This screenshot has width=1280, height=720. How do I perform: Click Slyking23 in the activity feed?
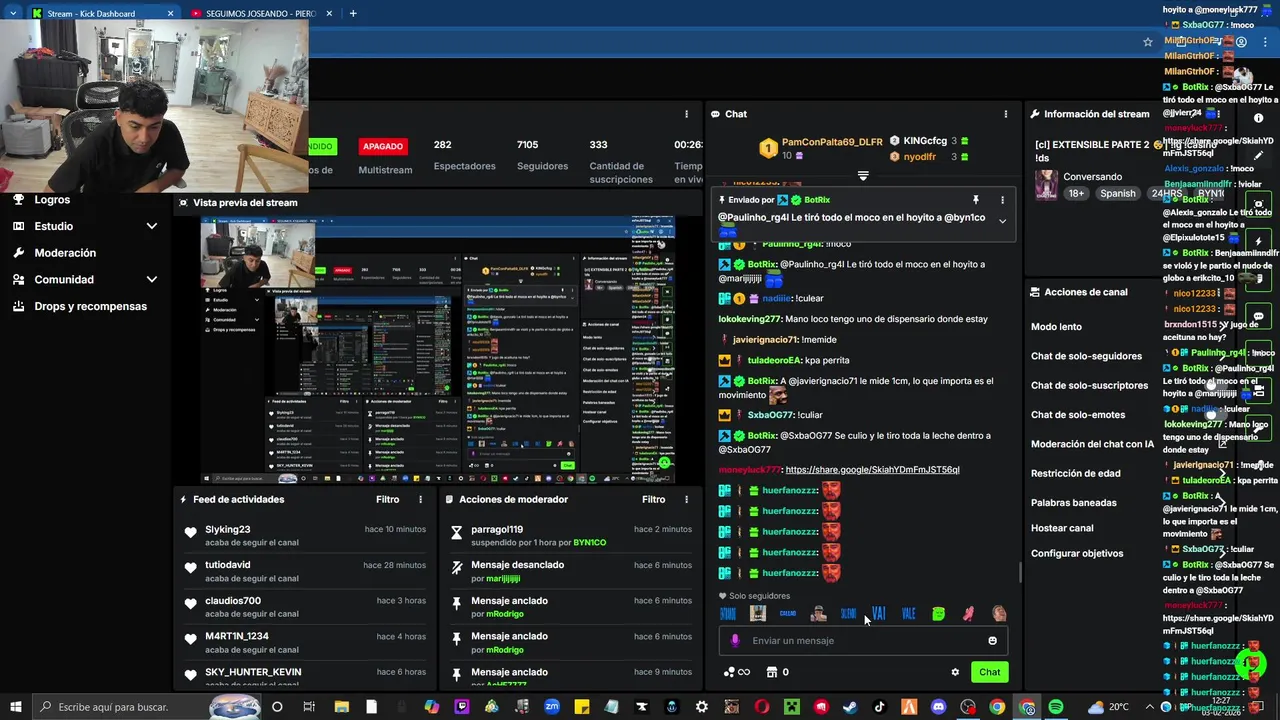[228, 529]
